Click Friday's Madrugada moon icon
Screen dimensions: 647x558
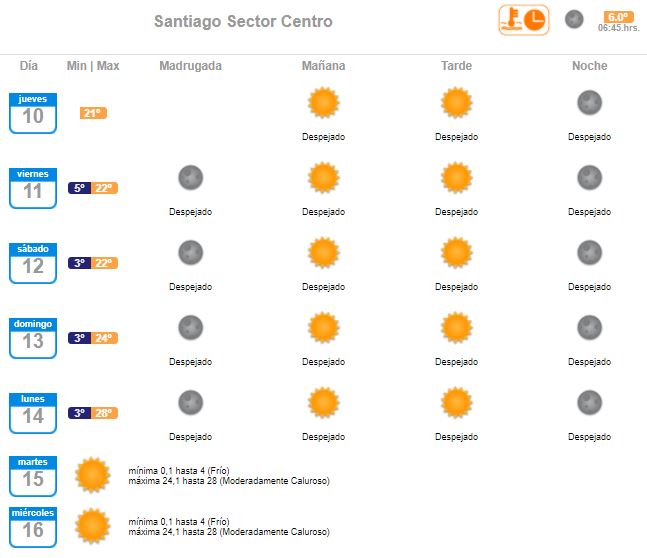[x=191, y=177]
